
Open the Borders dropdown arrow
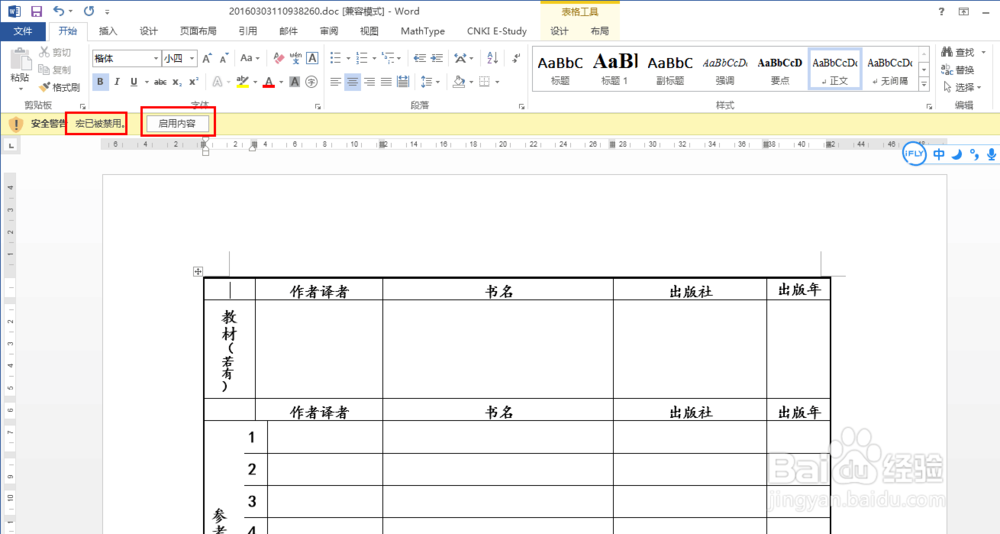[497, 82]
